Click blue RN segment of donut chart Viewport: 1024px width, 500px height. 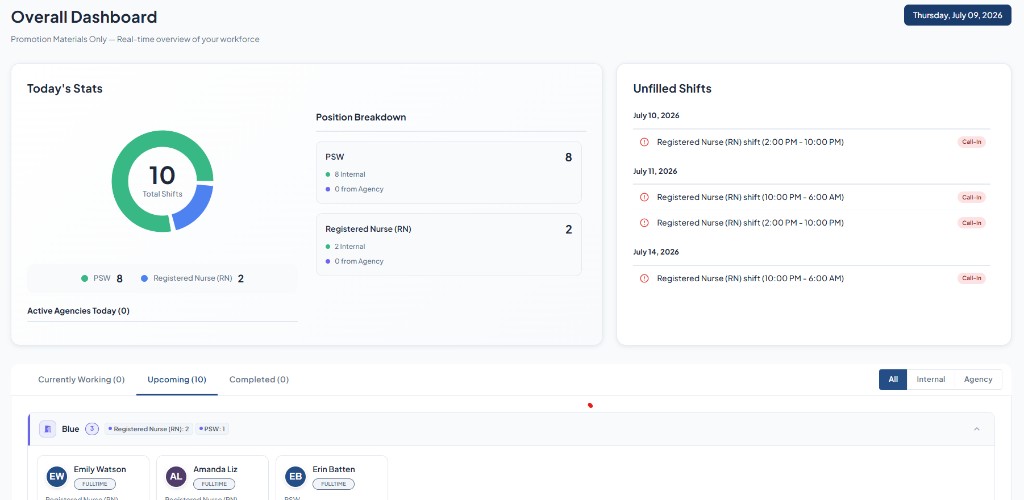tap(196, 209)
